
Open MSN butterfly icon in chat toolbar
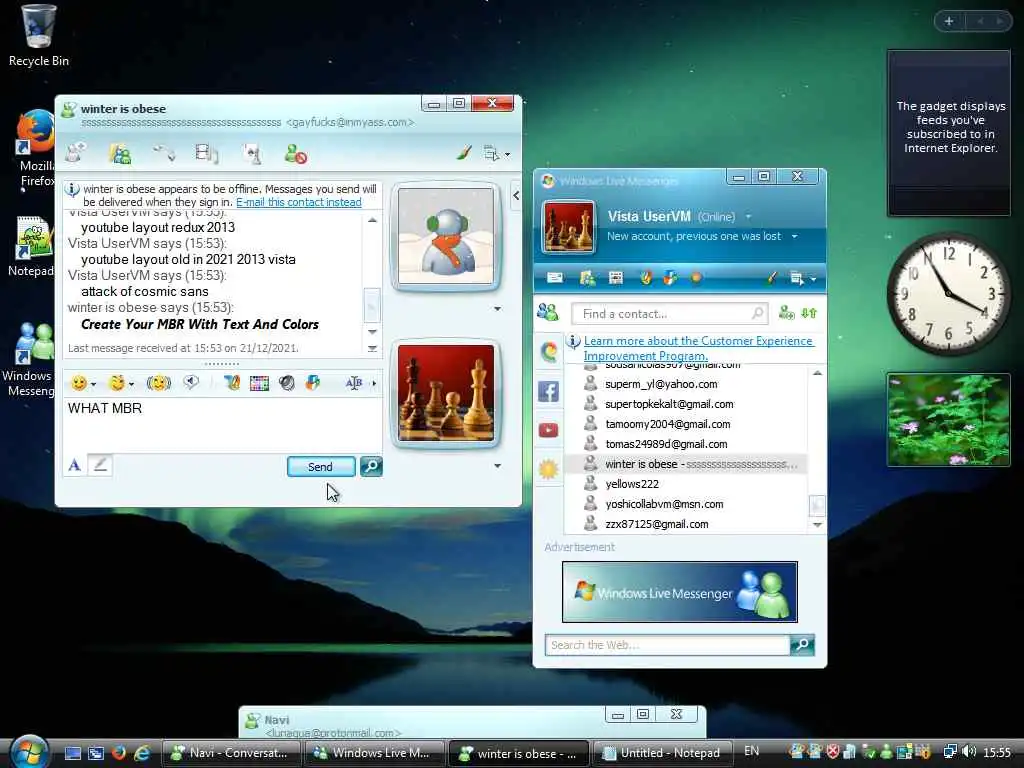click(x=231, y=383)
